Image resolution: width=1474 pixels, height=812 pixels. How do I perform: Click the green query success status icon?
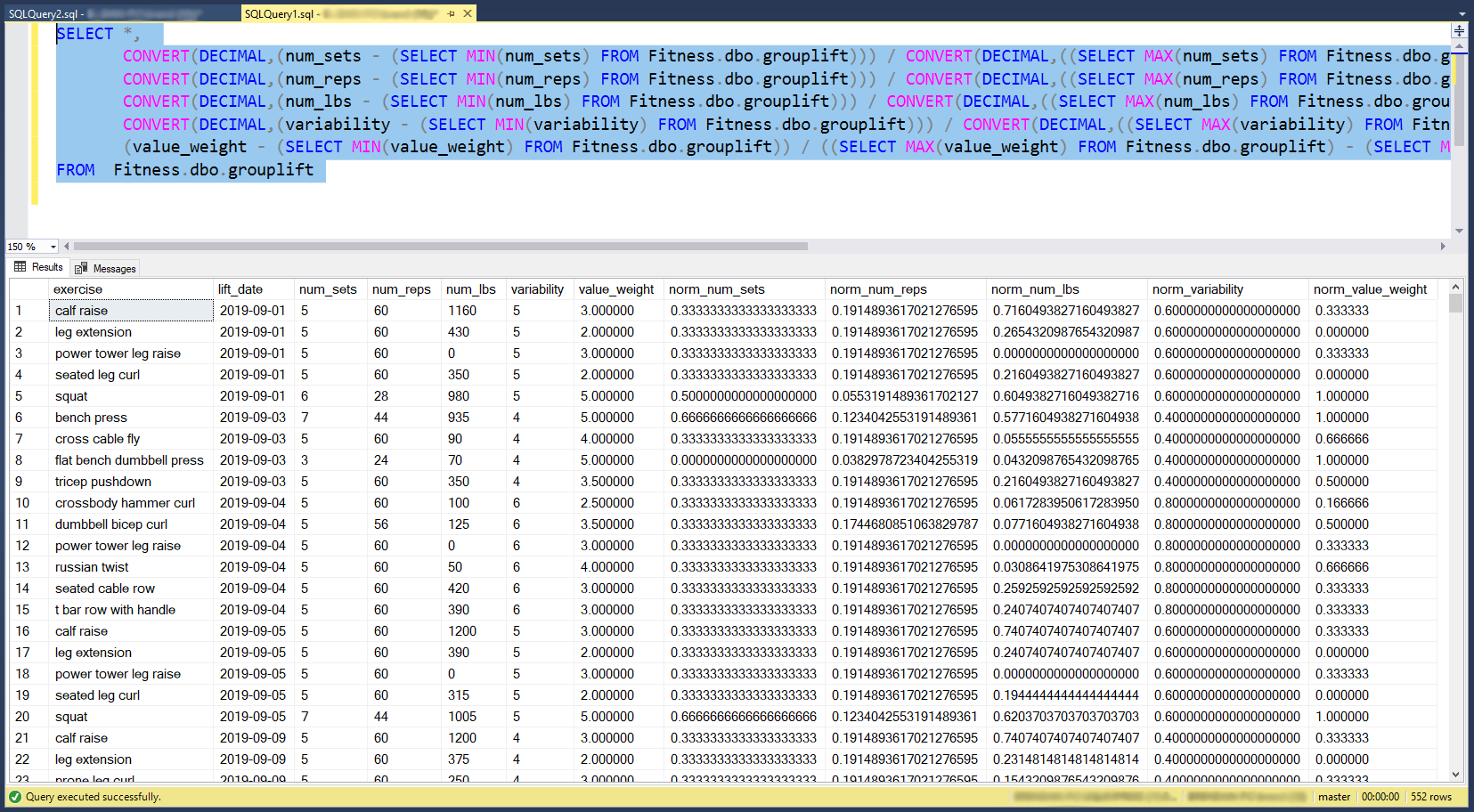pyautogui.click(x=15, y=797)
